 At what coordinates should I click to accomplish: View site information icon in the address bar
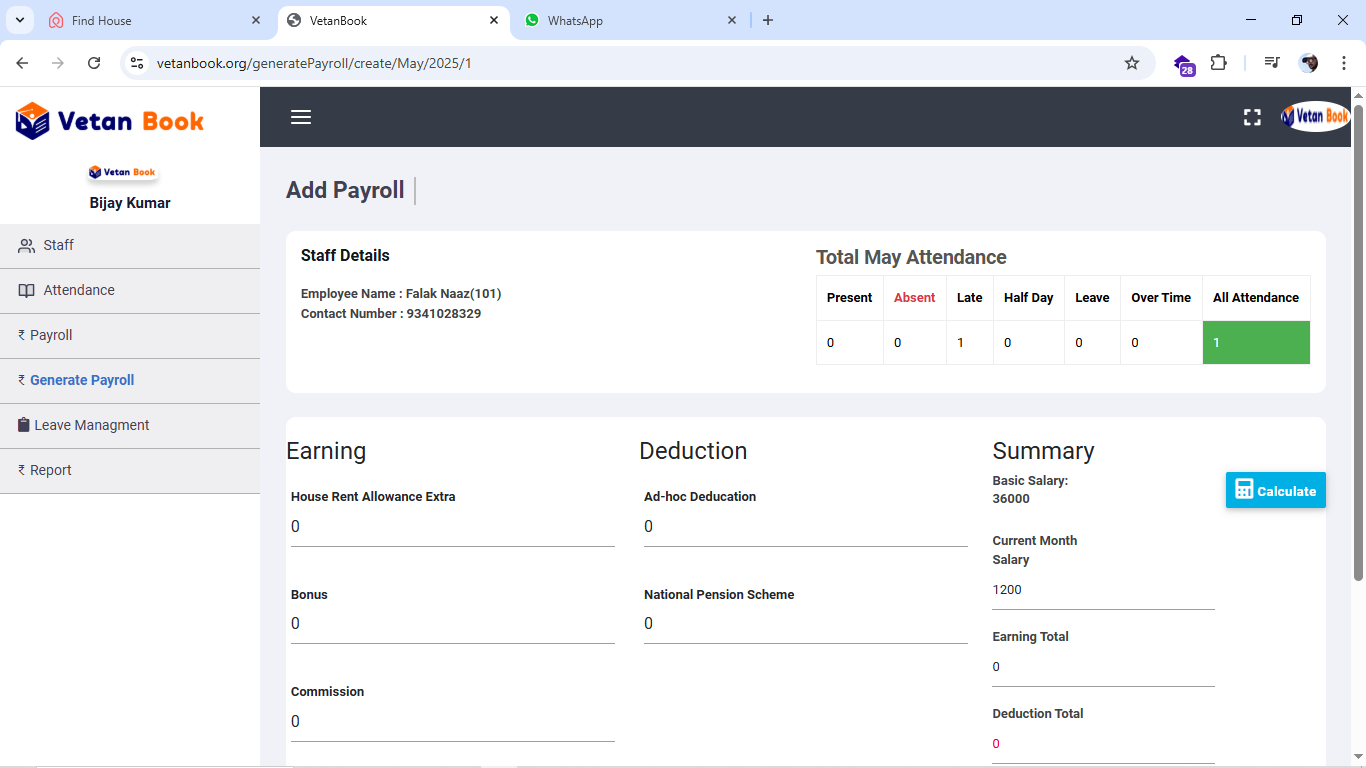click(137, 63)
